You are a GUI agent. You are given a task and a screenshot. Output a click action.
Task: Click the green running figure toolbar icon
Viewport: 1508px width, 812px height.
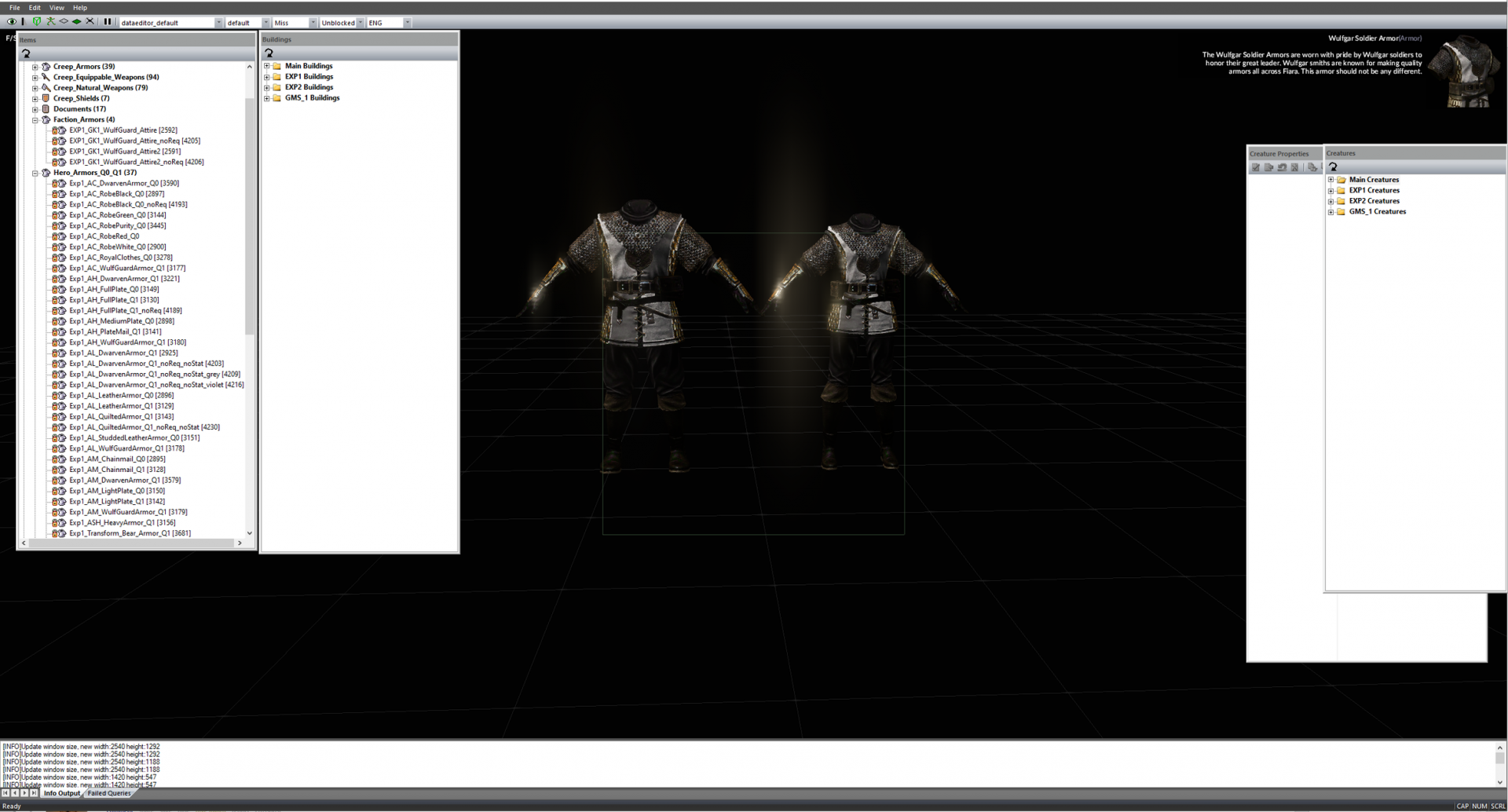(50, 22)
